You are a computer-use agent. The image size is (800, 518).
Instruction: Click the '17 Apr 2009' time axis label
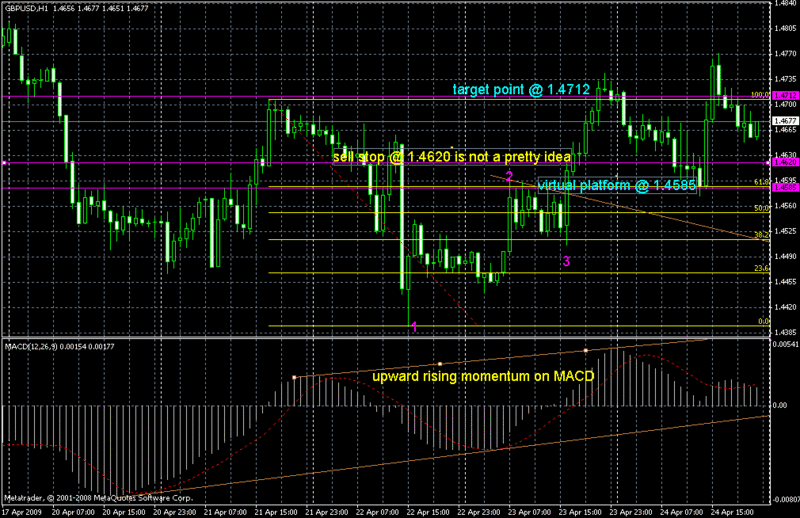21,512
